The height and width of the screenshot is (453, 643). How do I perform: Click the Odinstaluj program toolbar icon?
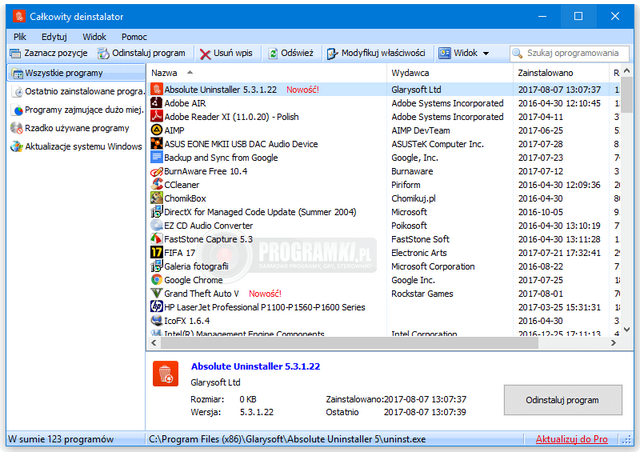tap(103, 53)
